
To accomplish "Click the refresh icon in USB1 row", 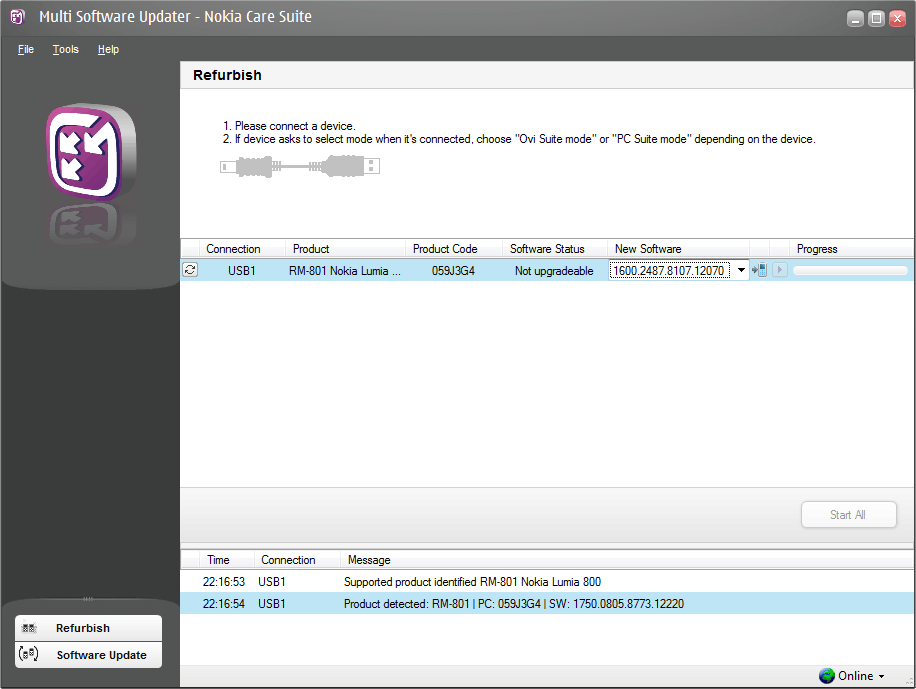I will pyautogui.click(x=190, y=270).
